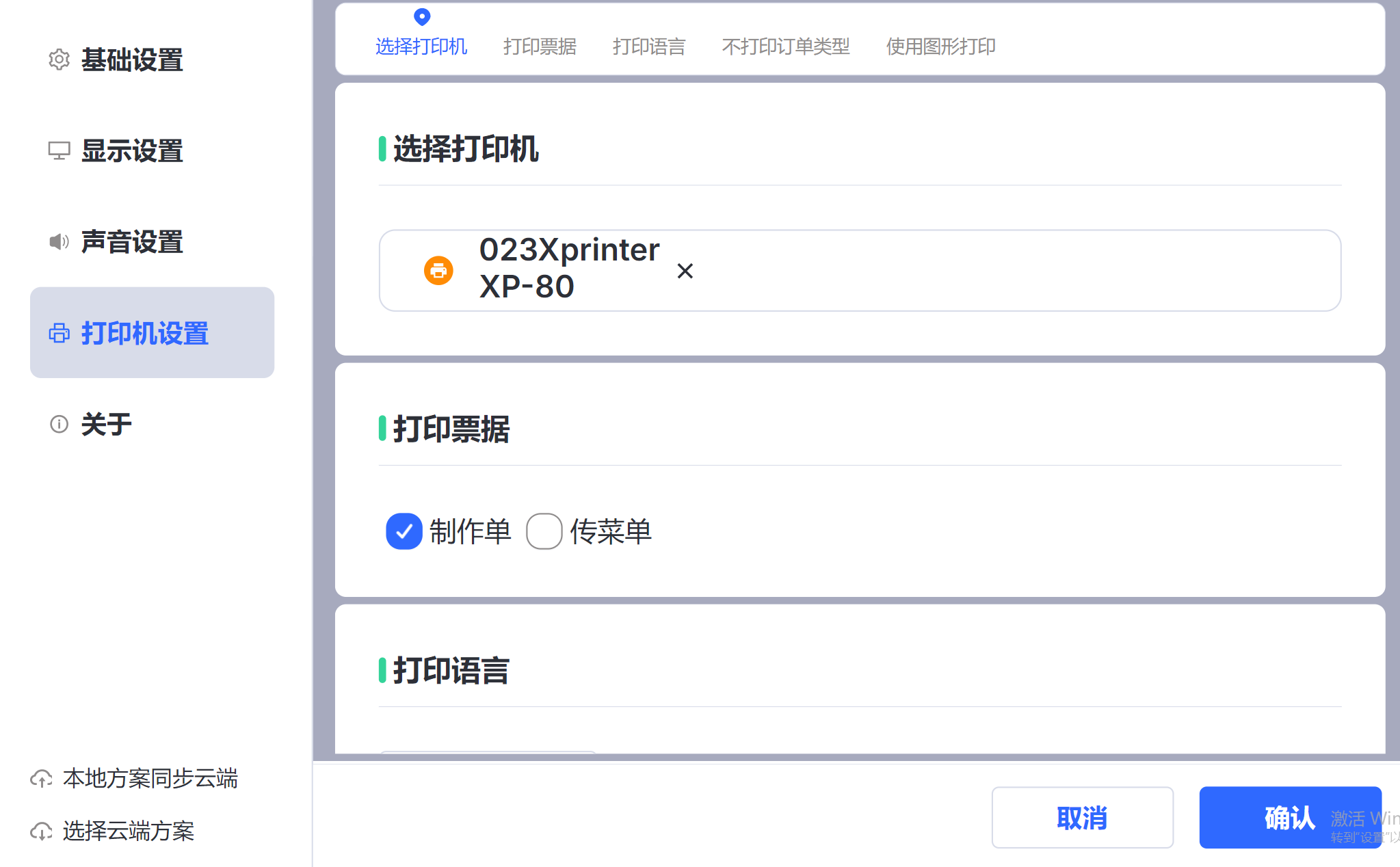This screenshot has width=1400, height=867.
Task: Switch to the 打印语言 tab
Action: pyautogui.click(x=648, y=46)
